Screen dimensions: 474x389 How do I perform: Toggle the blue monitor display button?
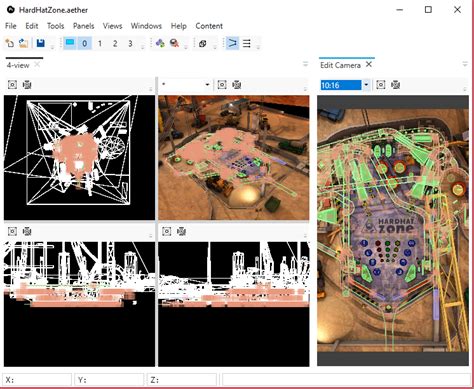(70, 43)
